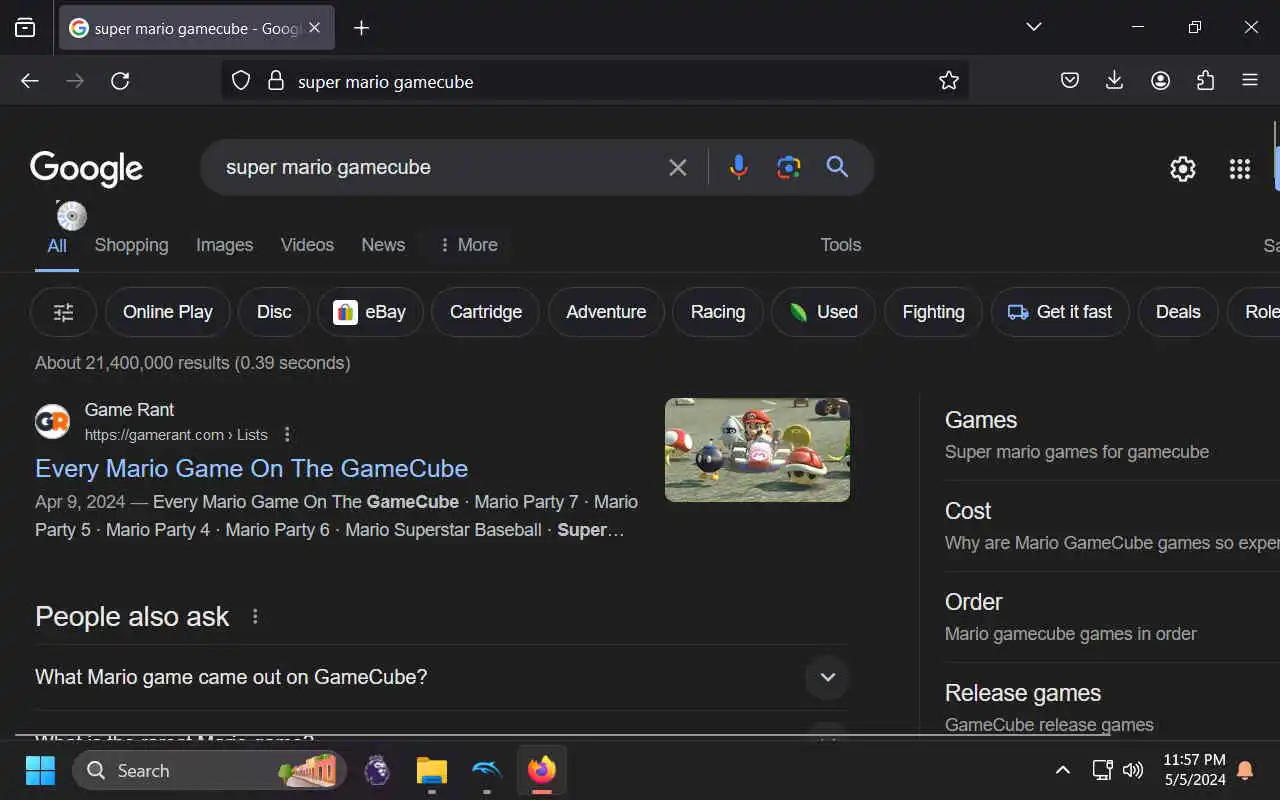
Task: Expand What Mario game came out question
Action: 442,677
